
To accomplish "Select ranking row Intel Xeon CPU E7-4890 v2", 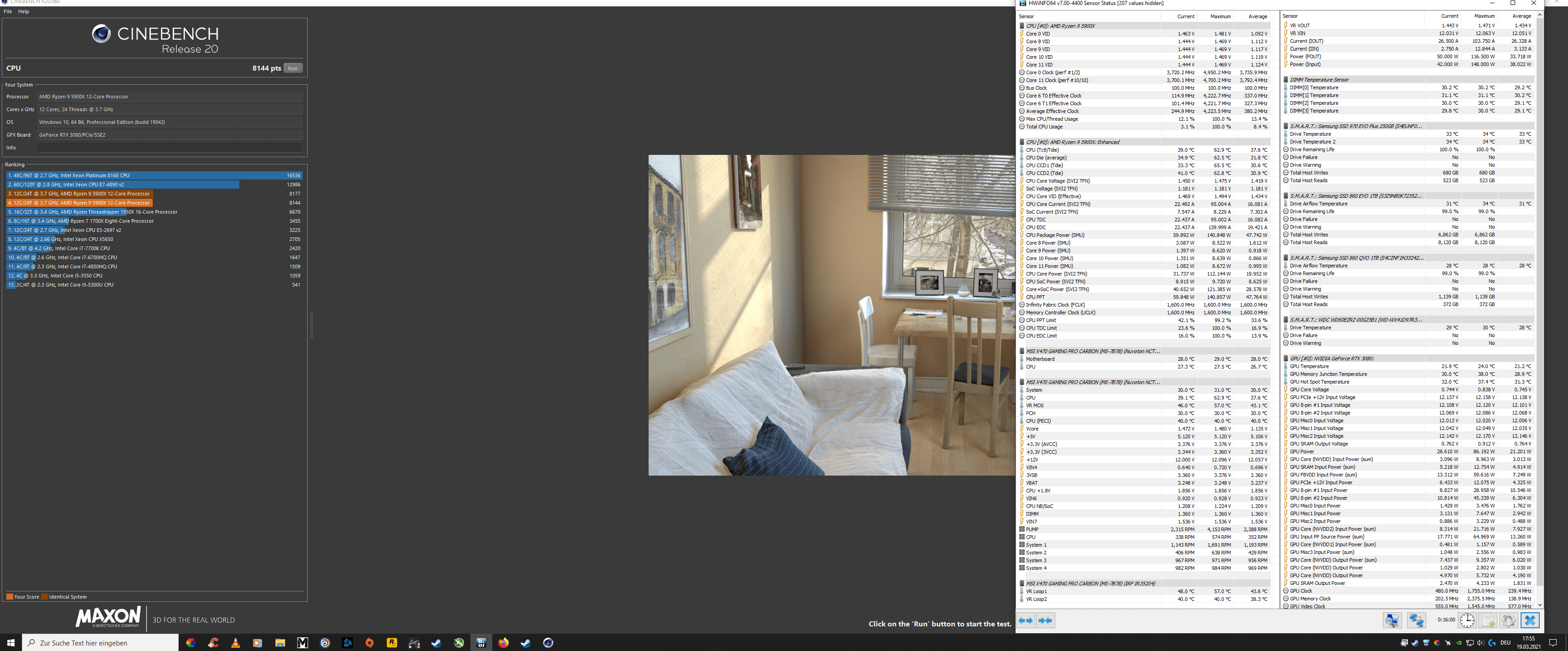I will [155, 185].
